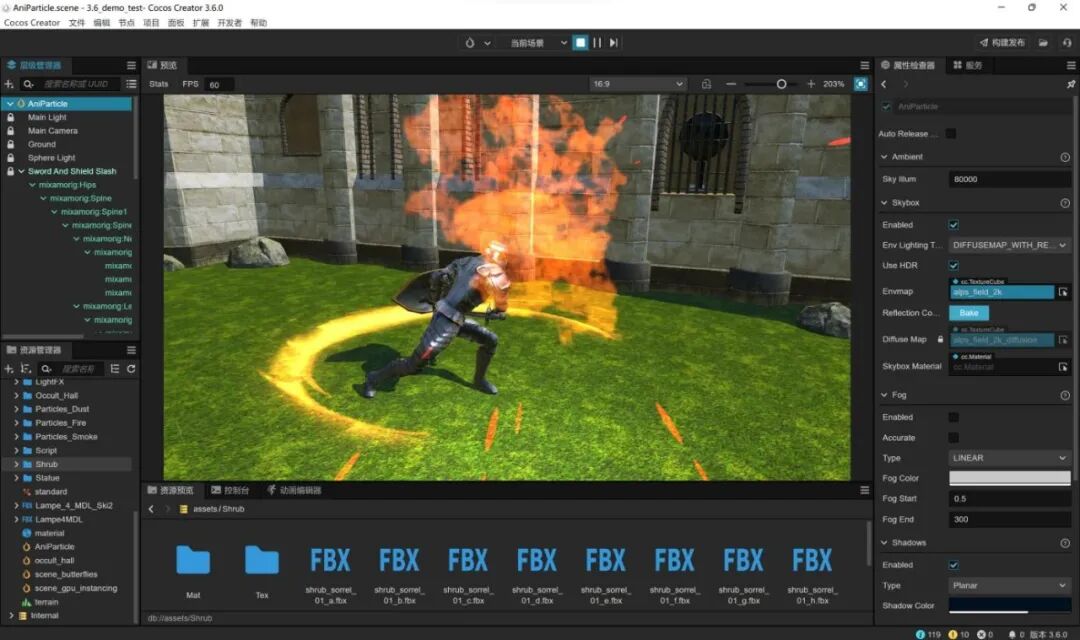Collapse the Sword And Shield Slash node

click(x=21, y=172)
